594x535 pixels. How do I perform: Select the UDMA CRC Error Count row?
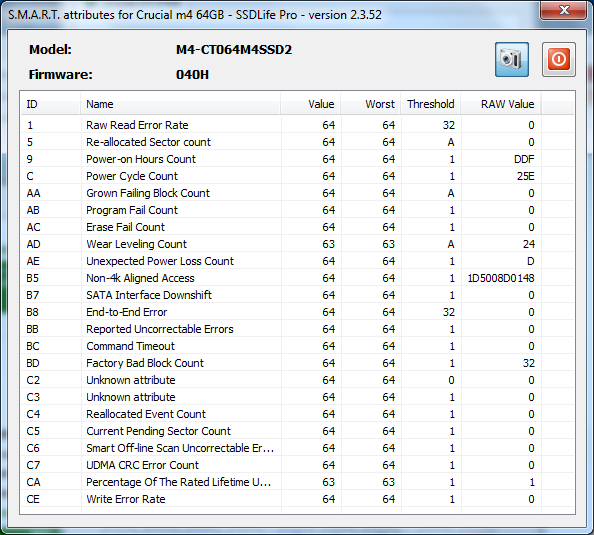click(281, 465)
